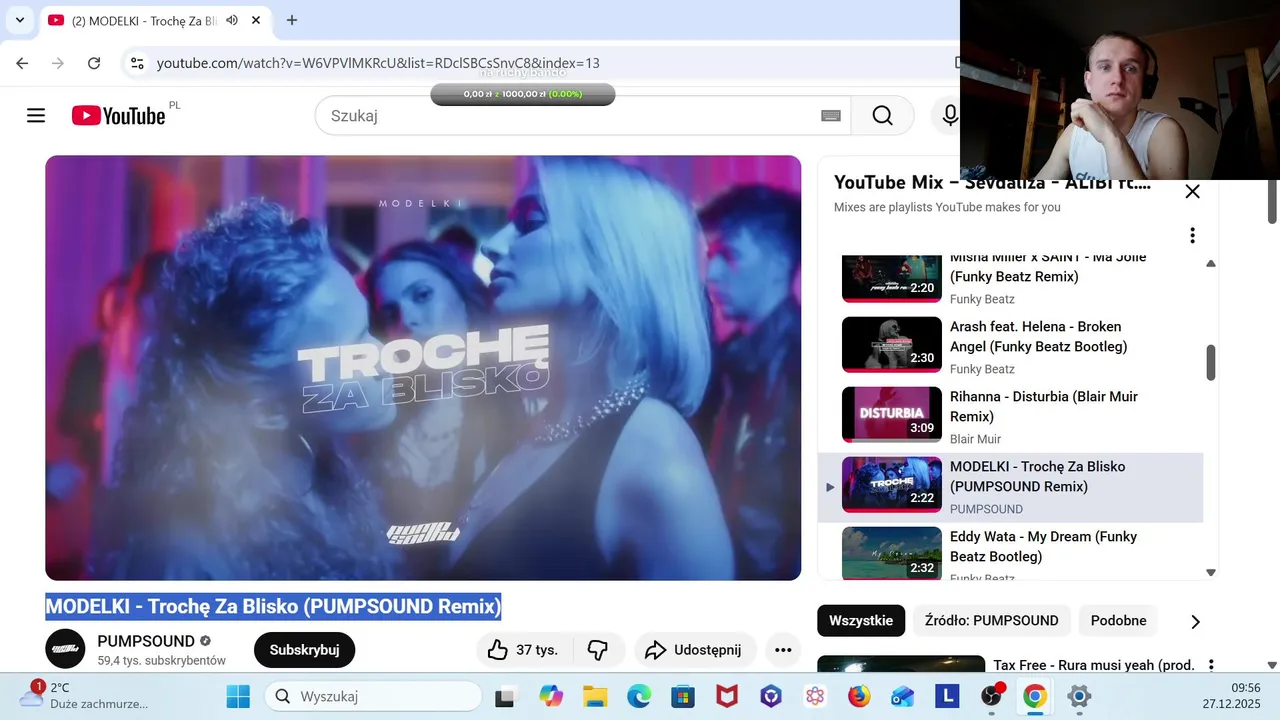Open a new browser tab
This screenshot has width=1280, height=720.
(x=292, y=20)
